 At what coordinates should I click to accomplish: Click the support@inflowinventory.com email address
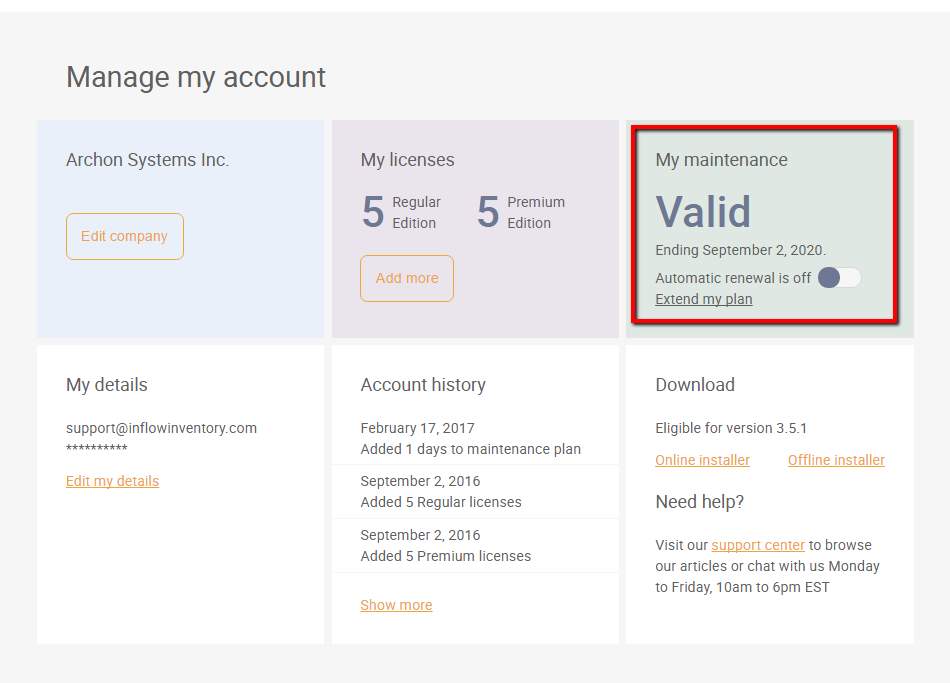point(162,428)
